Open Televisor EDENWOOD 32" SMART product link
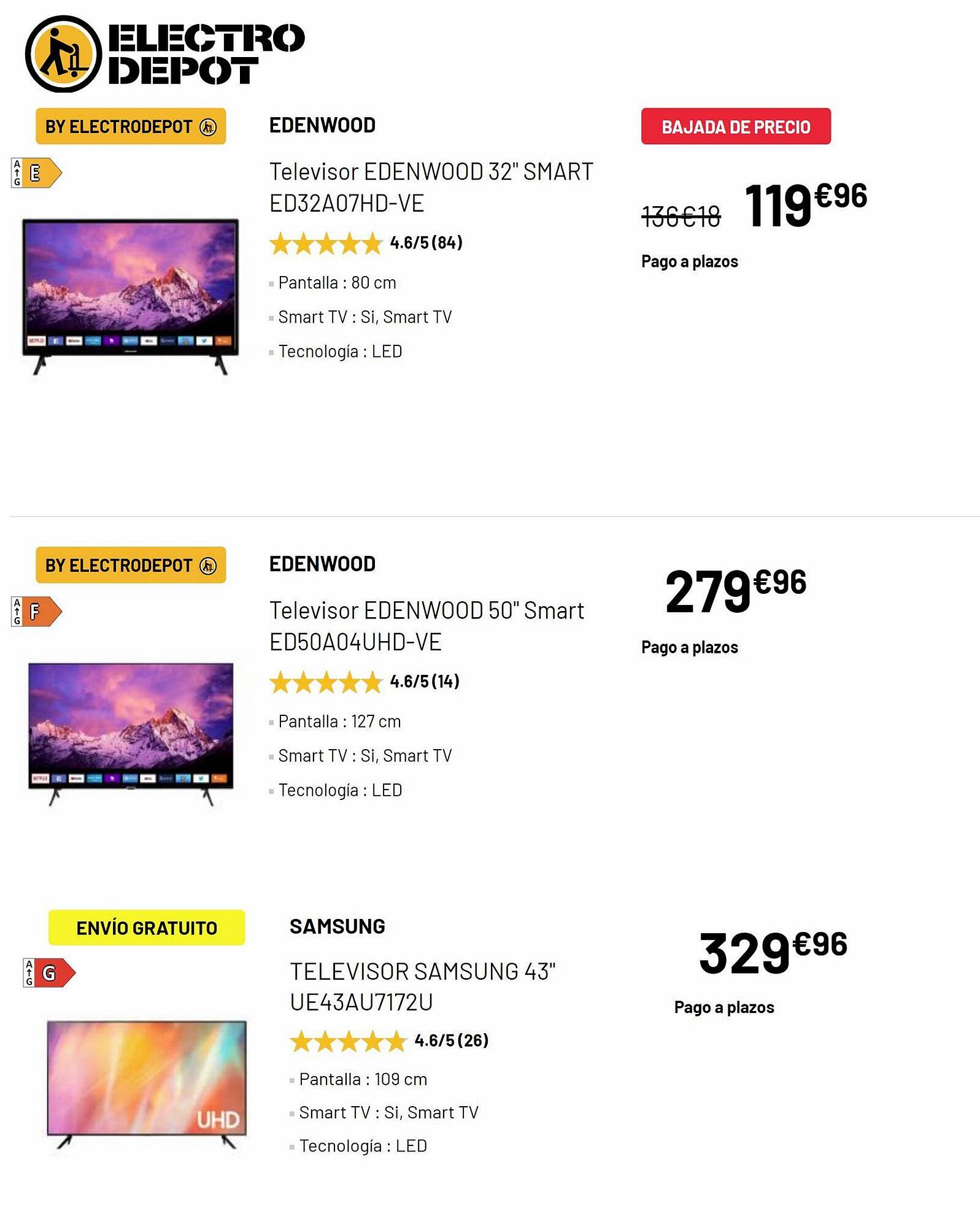The width and height of the screenshot is (980, 1227). coord(431,188)
